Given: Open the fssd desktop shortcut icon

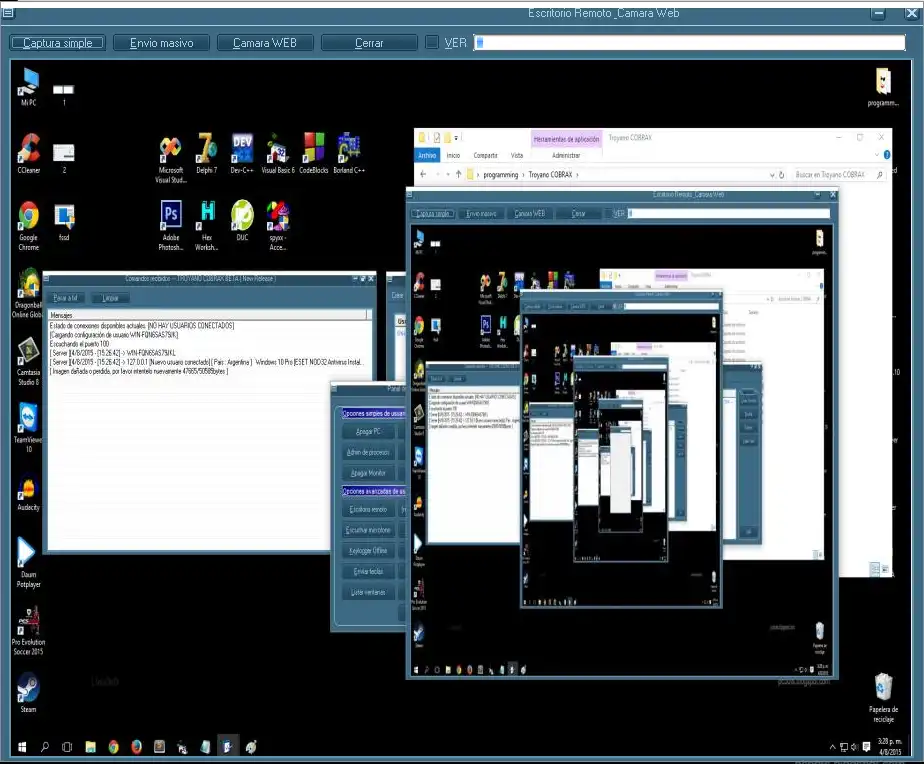Looking at the screenshot, I should [64, 222].
